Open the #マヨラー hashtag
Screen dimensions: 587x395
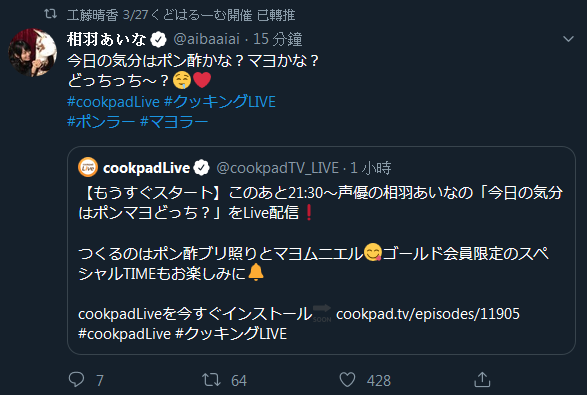tap(174, 122)
